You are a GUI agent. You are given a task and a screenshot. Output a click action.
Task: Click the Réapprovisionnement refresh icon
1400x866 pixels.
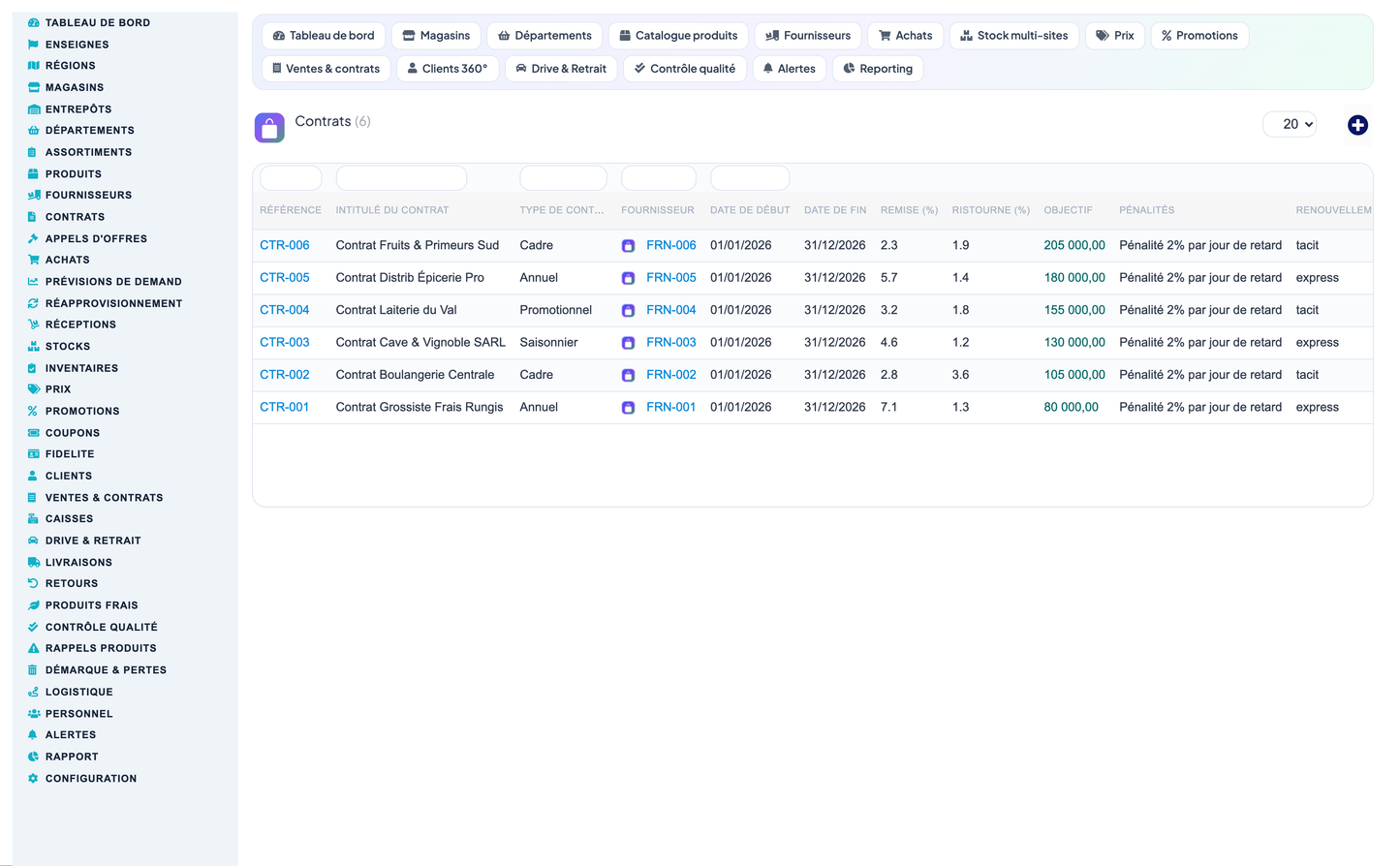[34, 303]
